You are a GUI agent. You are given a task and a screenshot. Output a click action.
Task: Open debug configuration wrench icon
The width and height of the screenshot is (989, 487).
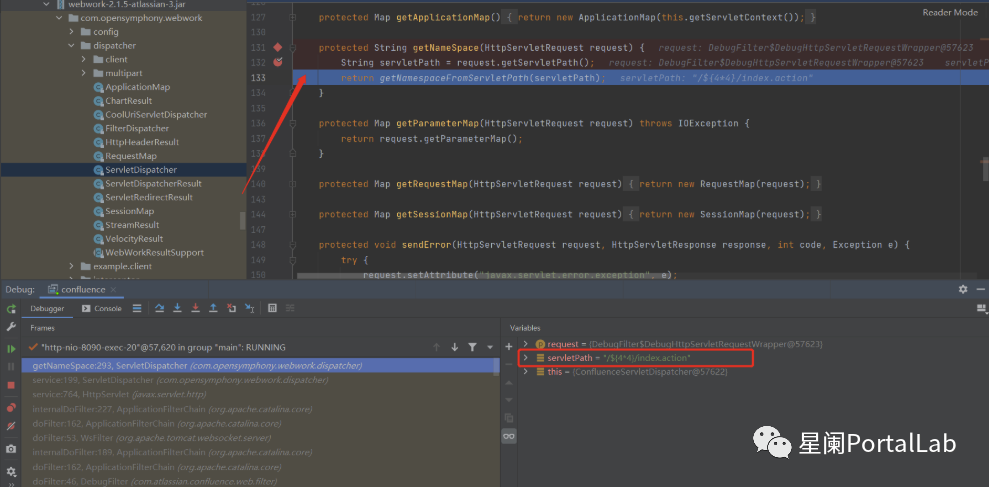coord(11,327)
